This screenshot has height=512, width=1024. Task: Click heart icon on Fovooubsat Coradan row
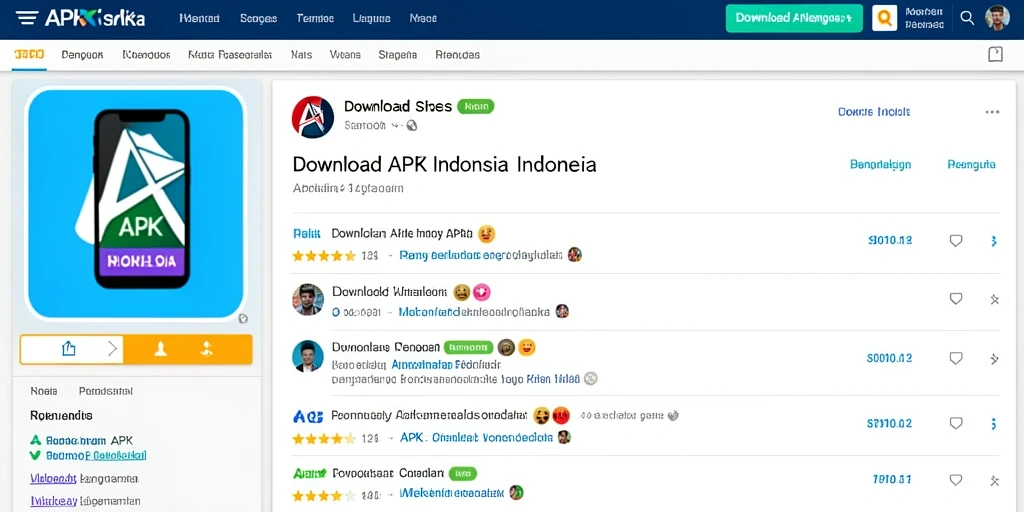955,480
